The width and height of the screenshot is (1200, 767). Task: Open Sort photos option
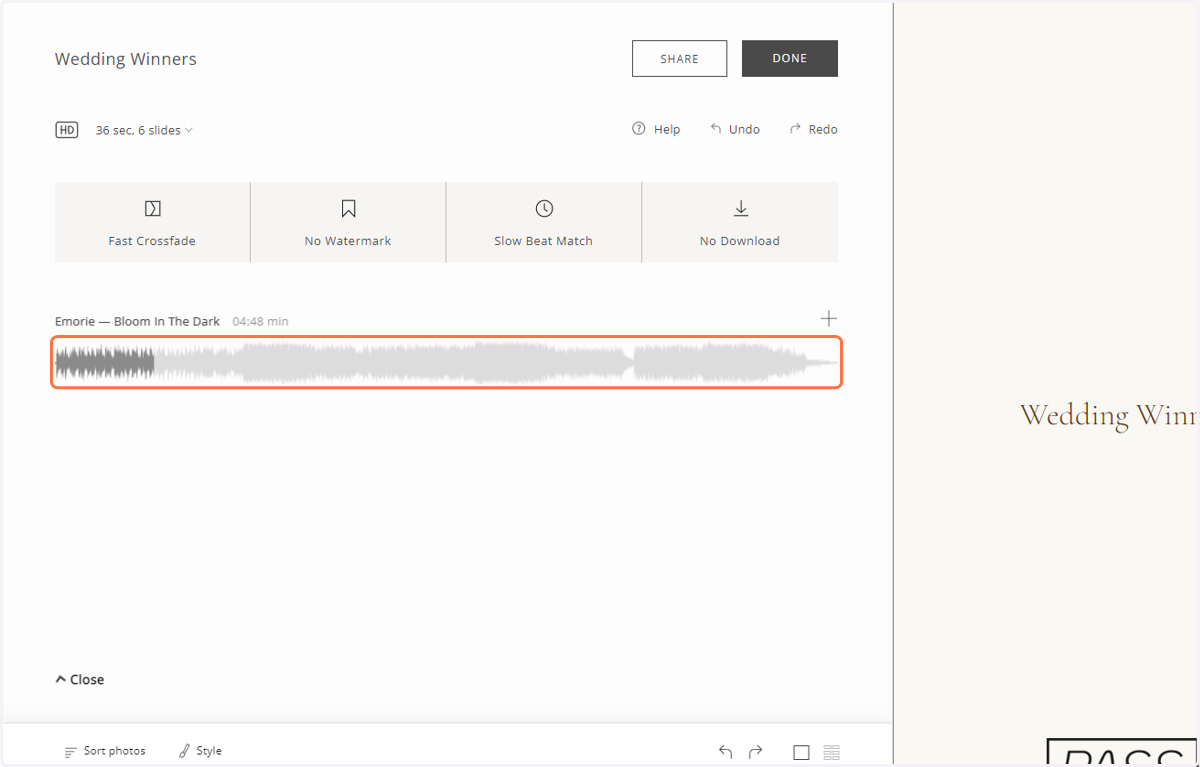[x=105, y=751]
